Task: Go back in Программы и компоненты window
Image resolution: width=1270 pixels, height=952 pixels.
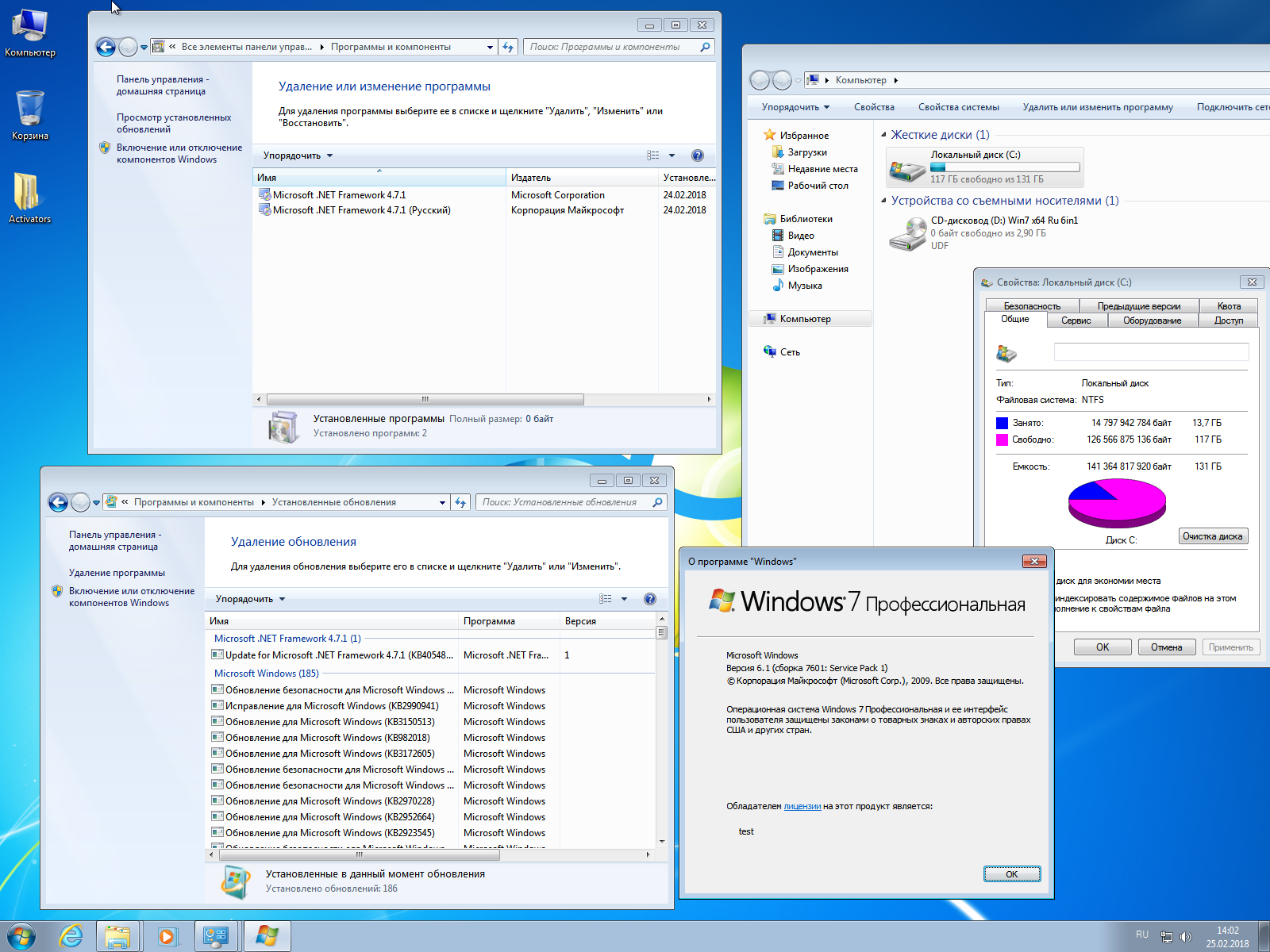Action: coord(106,47)
